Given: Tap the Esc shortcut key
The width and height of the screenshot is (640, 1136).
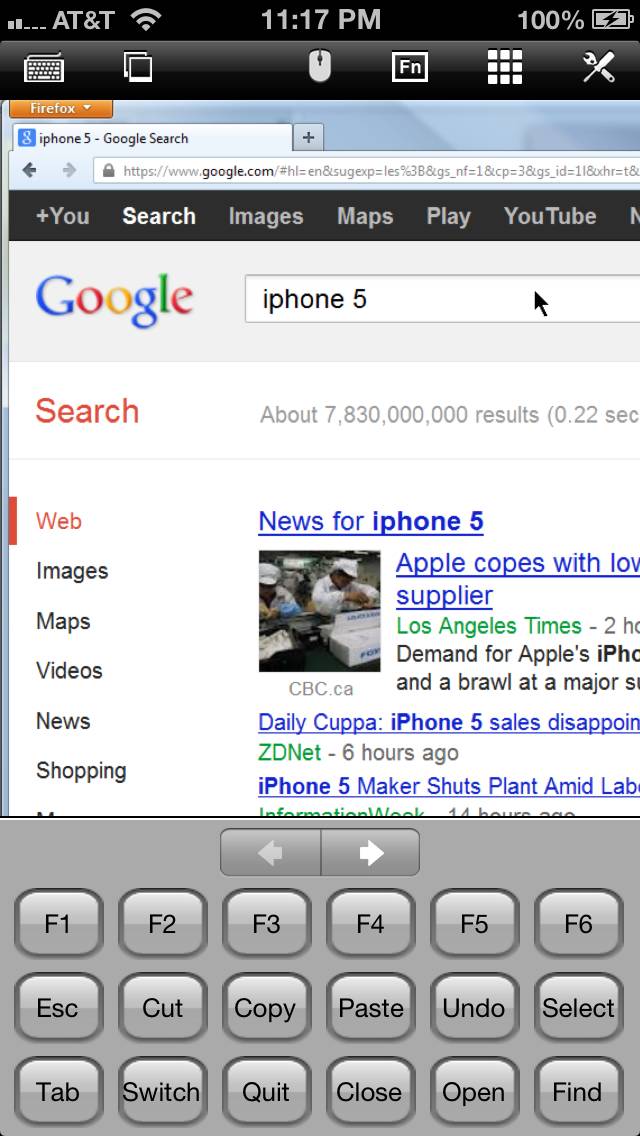Looking at the screenshot, I should [x=58, y=1008].
